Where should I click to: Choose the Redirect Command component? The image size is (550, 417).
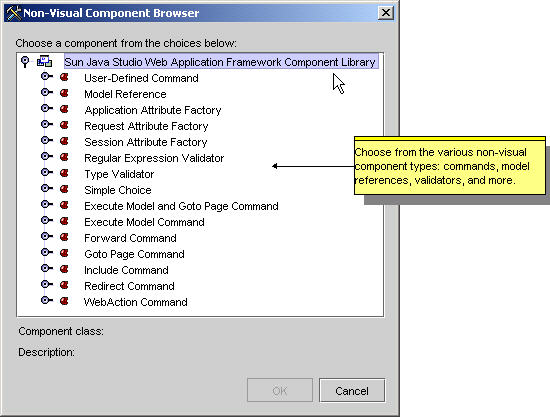pyautogui.click(x=129, y=286)
